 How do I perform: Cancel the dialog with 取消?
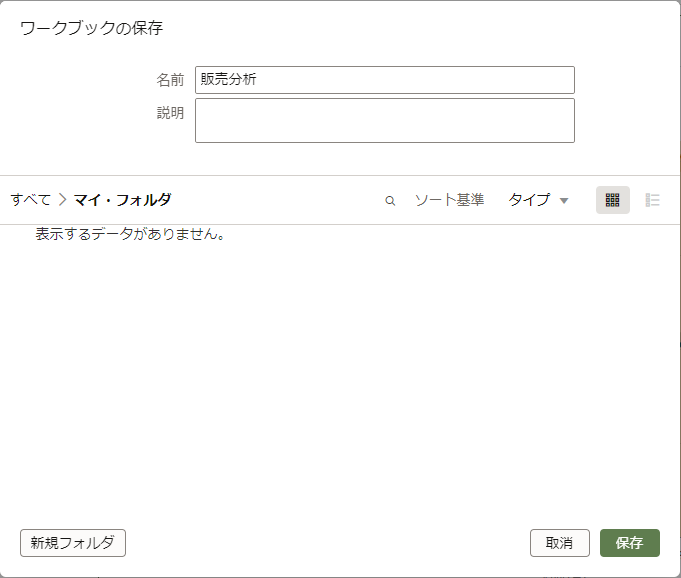click(559, 543)
